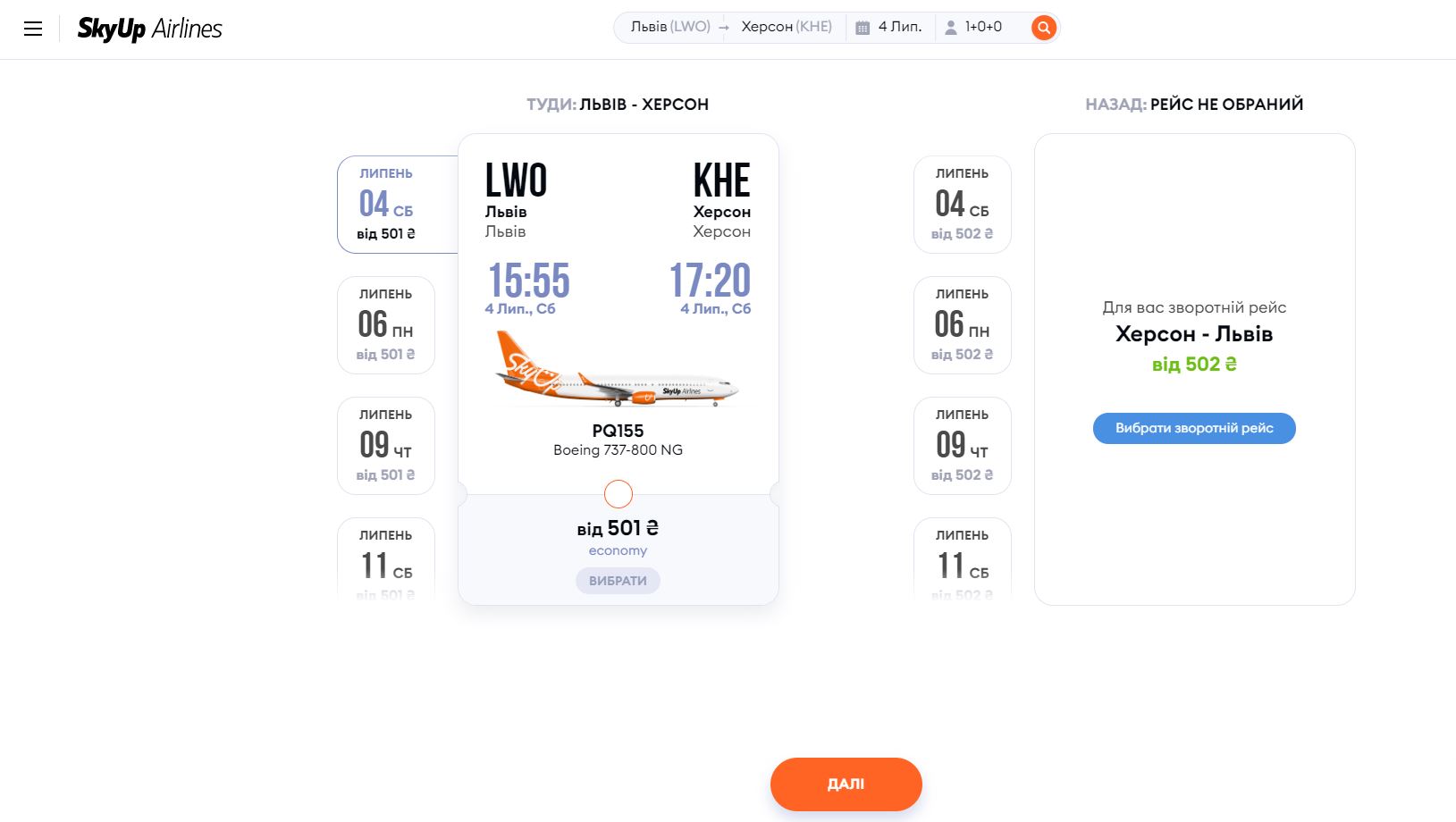Click the calendar icon in search bar

[863, 28]
